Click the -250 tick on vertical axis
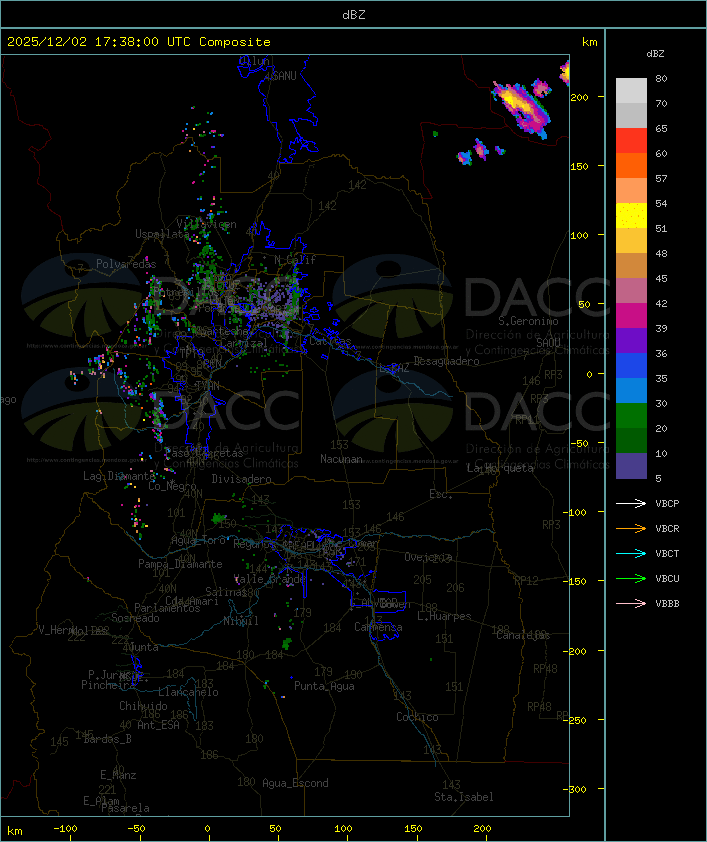707x842 pixels. point(577,720)
